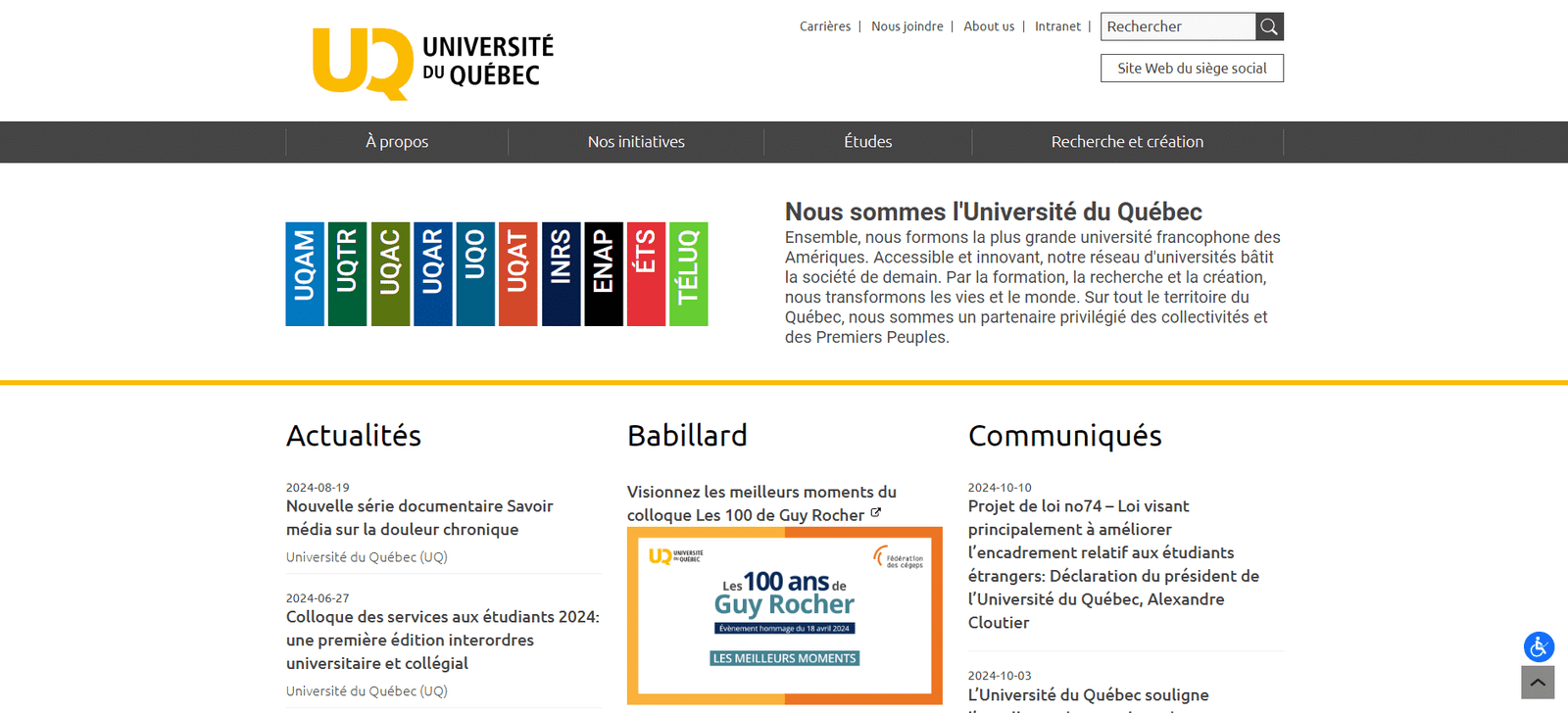The height and width of the screenshot is (713, 1568).
Task: Open the UQAR dark blue banner
Action: pos(433,274)
